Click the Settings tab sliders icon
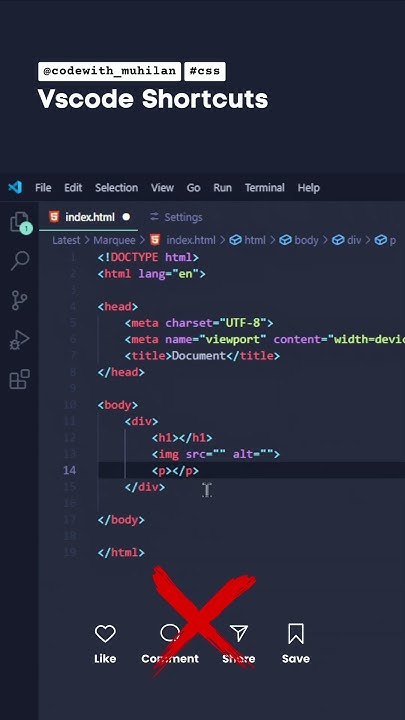This screenshot has height=720, width=405. [x=154, y=217]
